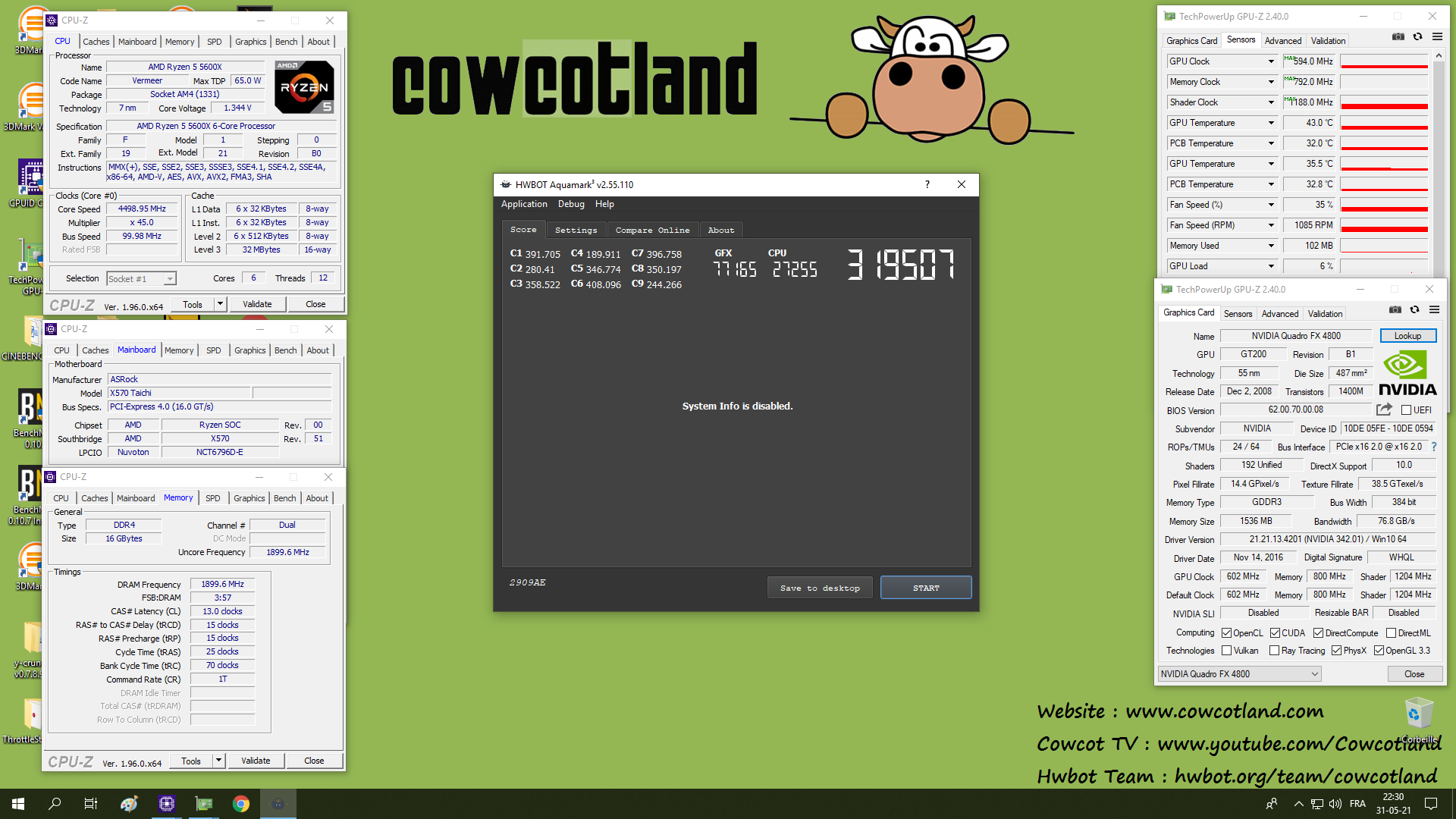This screenshot has width=1456, height=819.
Task: Click camera icon in GPU-Z Graphics Card window
Action: pyautogui.click(x=1395, y=310)
